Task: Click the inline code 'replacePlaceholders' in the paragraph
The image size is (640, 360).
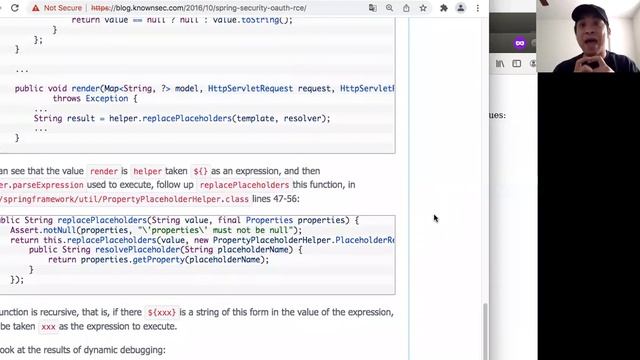Action: pyautogui.click(x=244, y=185)
